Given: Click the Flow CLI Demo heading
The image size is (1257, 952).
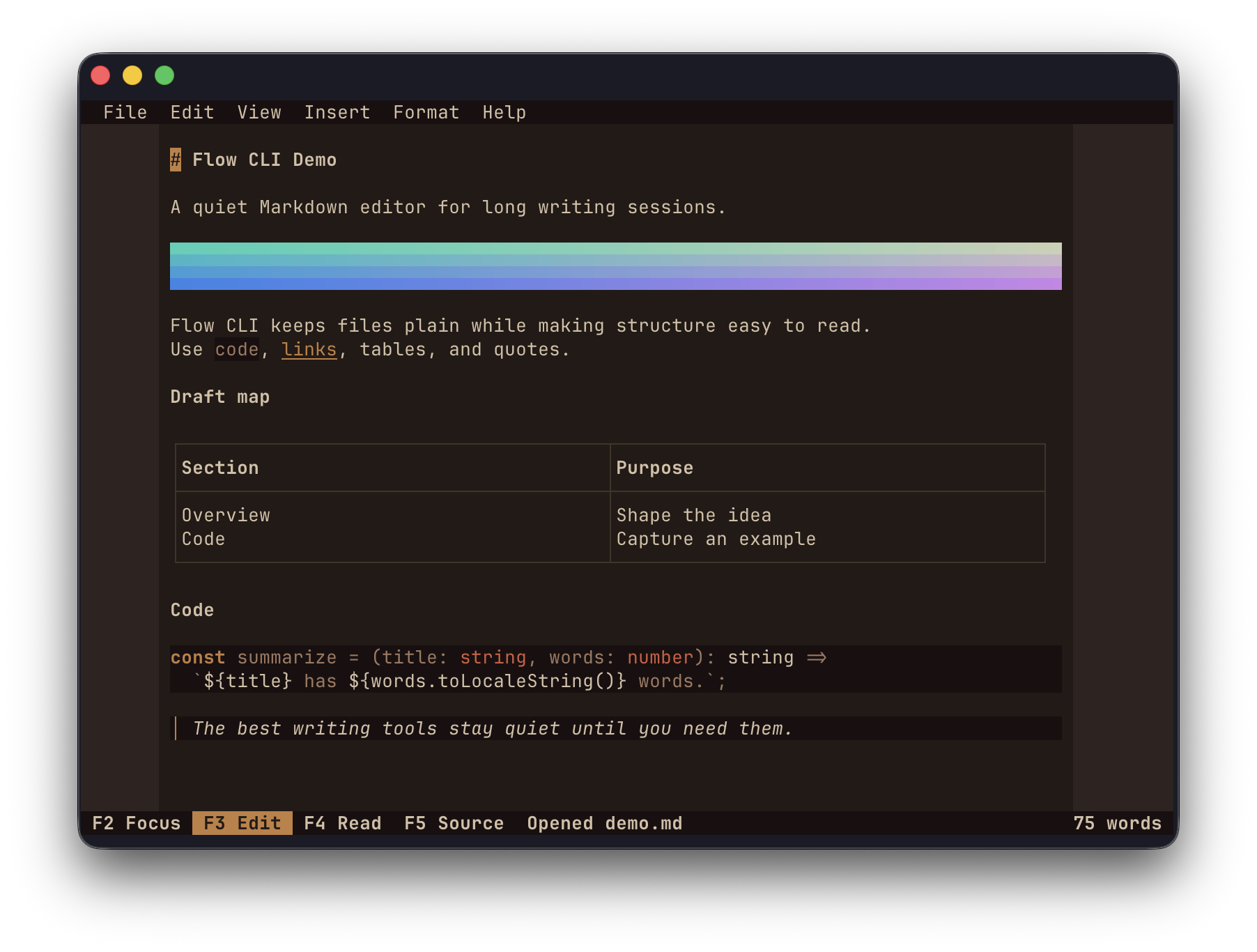Looking at the screenshot, I should tap(265, 160).
